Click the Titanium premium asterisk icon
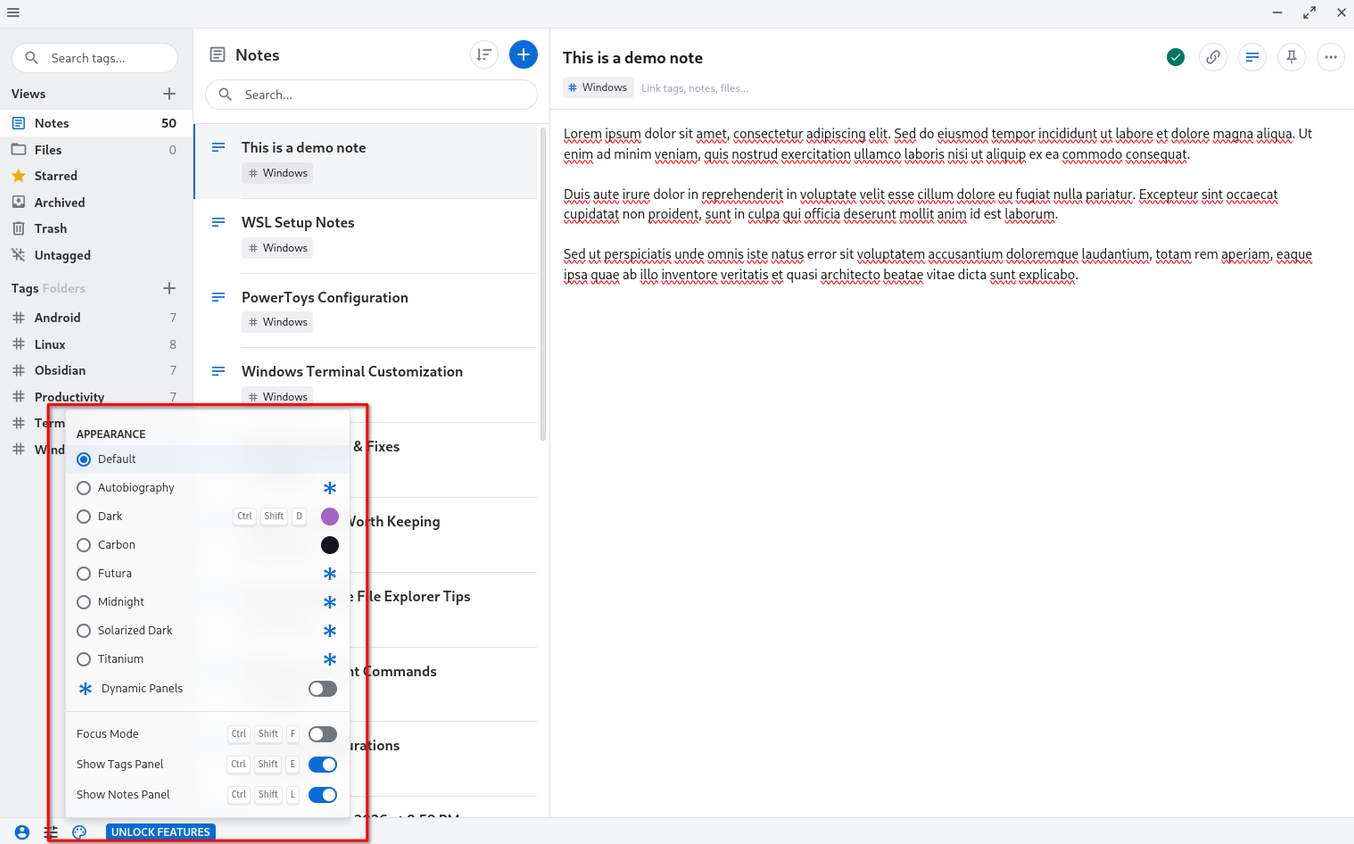The image size is (1354, 844). point(330,659)
